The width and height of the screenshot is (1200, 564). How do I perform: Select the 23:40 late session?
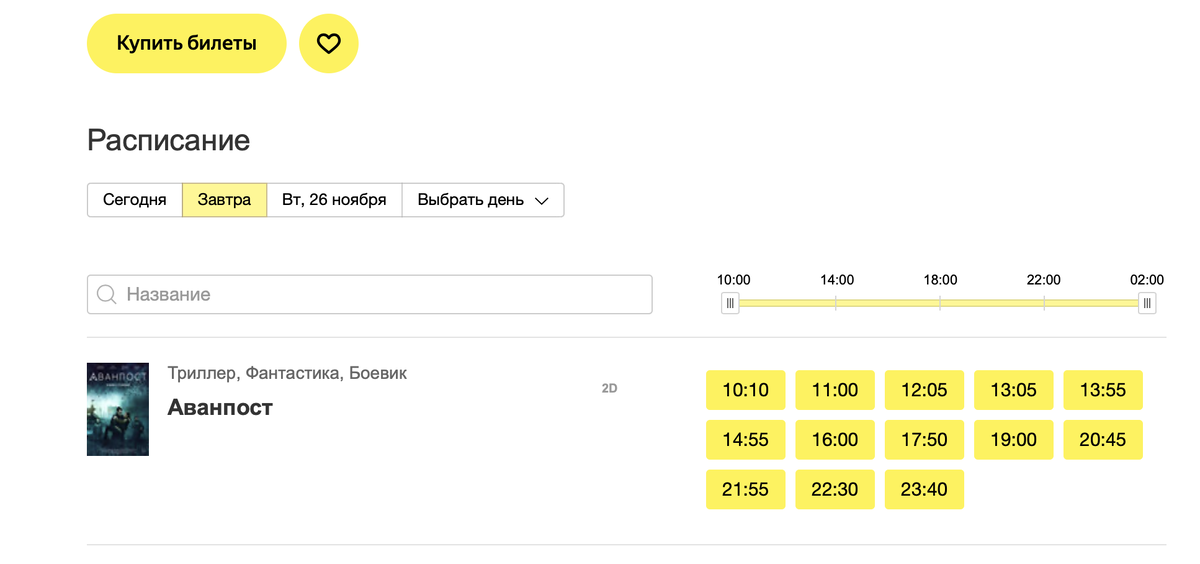[x=924, y=490]
